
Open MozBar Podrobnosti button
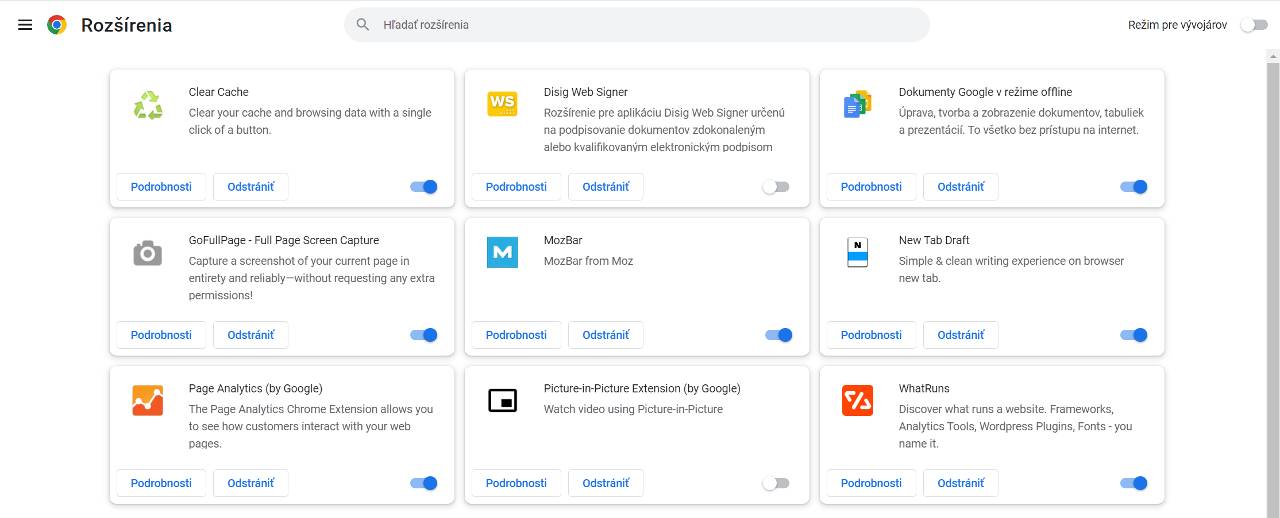pyautogui.click(x=516, y=335)
